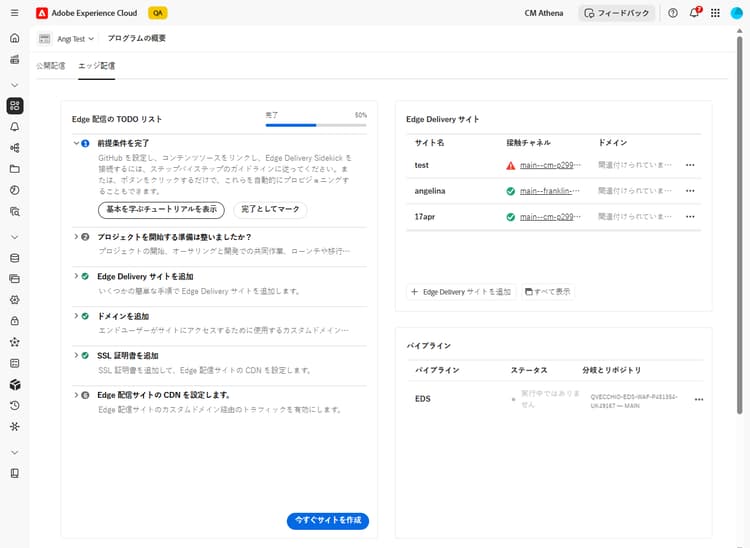Open main--cm-p299 link in test row

(x=550, y=165)
